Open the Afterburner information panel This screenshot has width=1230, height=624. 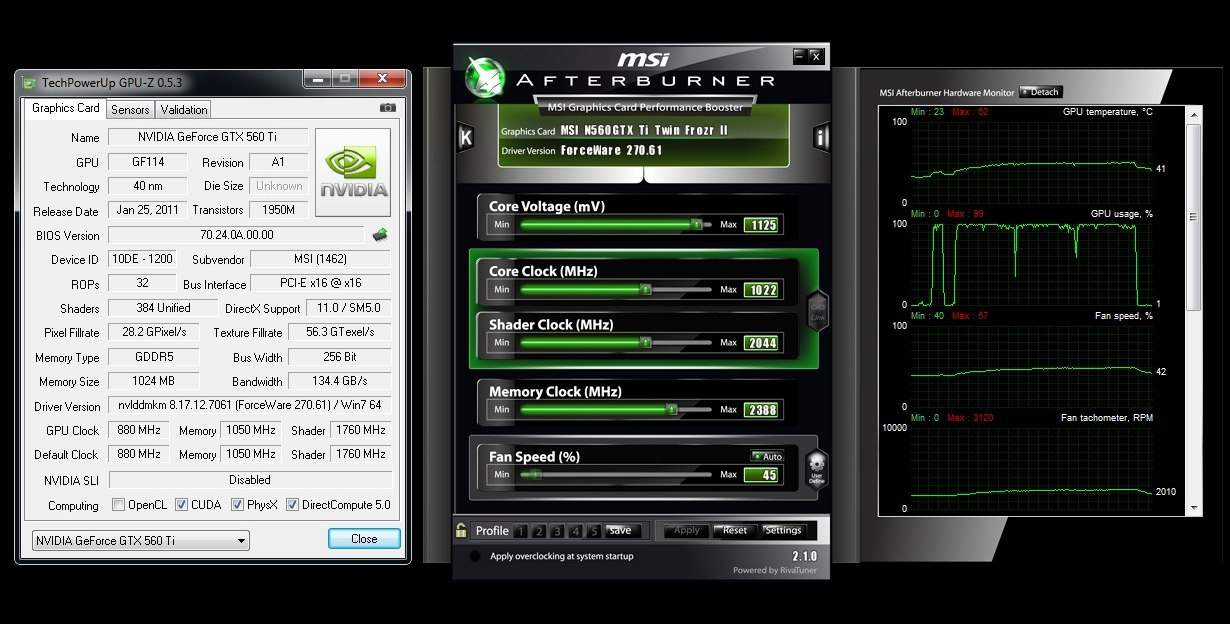[x=821, y=138]
